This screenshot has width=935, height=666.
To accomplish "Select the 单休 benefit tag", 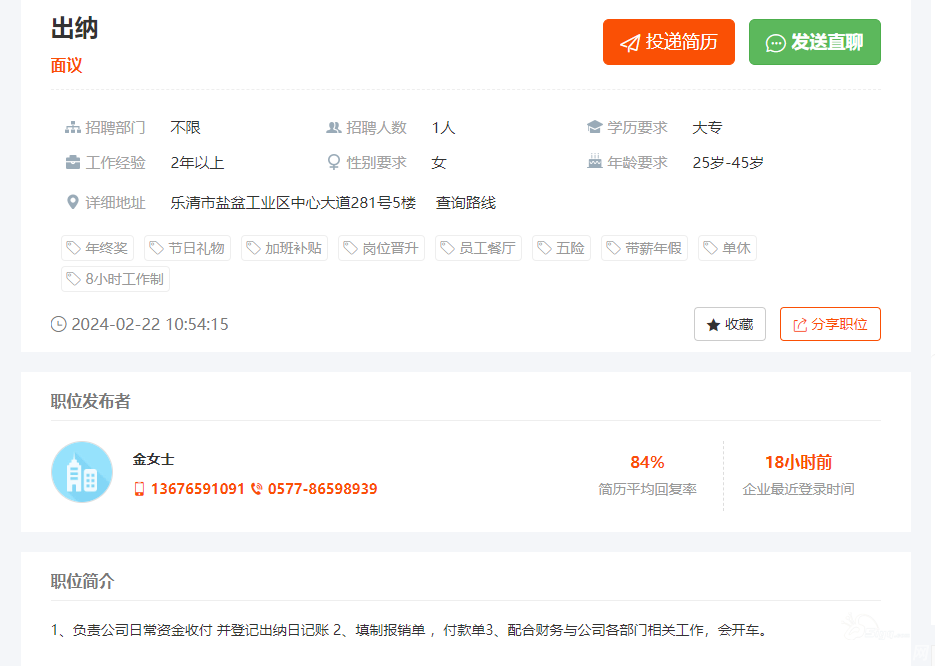I will (x=727, y=248).
